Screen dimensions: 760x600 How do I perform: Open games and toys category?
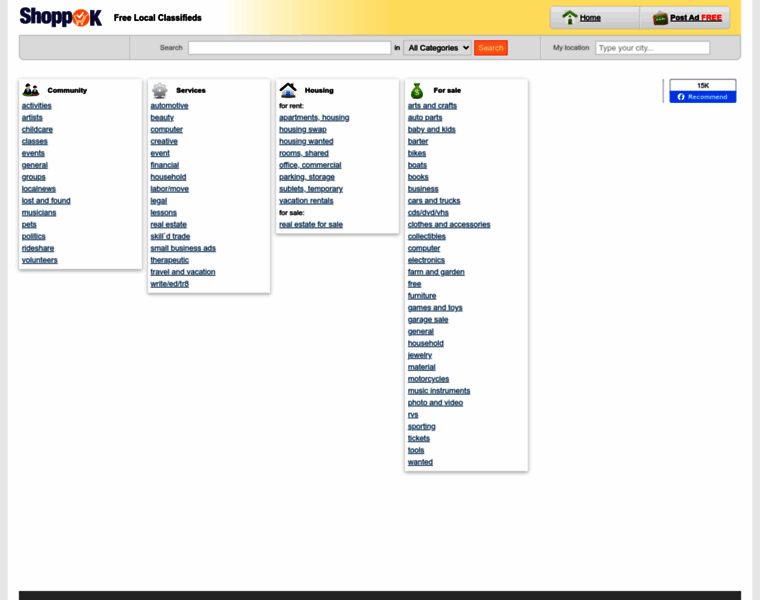tap(435, 307)
